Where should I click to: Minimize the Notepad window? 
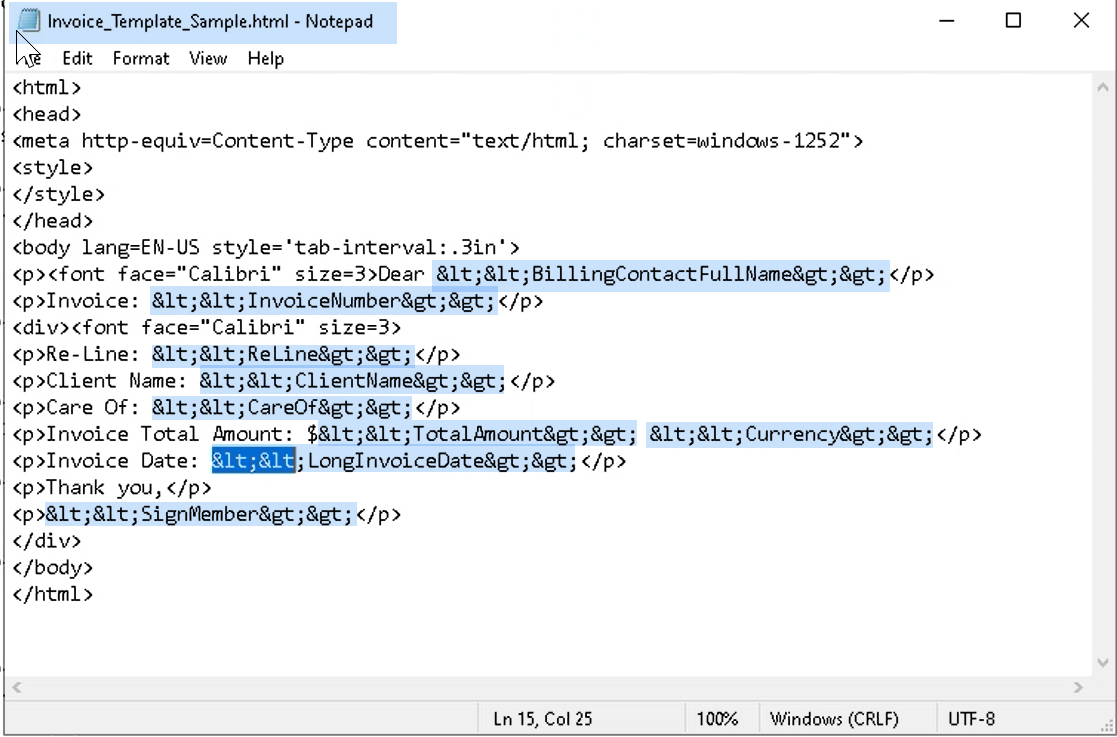[x=947, y=21]
